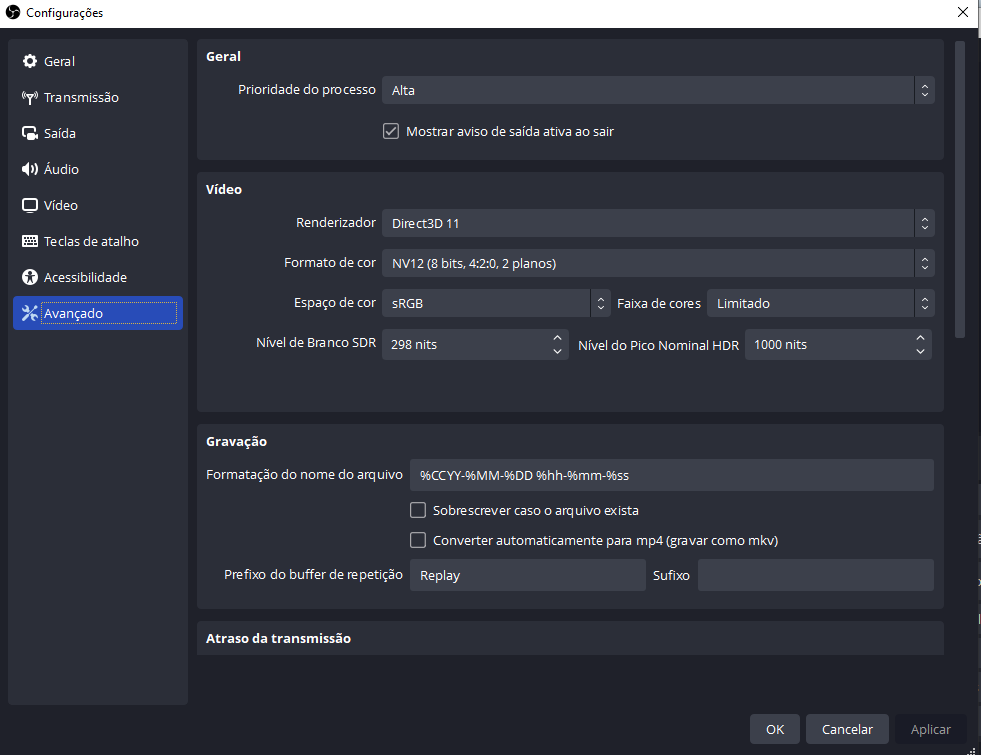The height and width of the screenshot is (755, 981).
Task: Click the settings panel vertical scrollbar
Action: 960,190
